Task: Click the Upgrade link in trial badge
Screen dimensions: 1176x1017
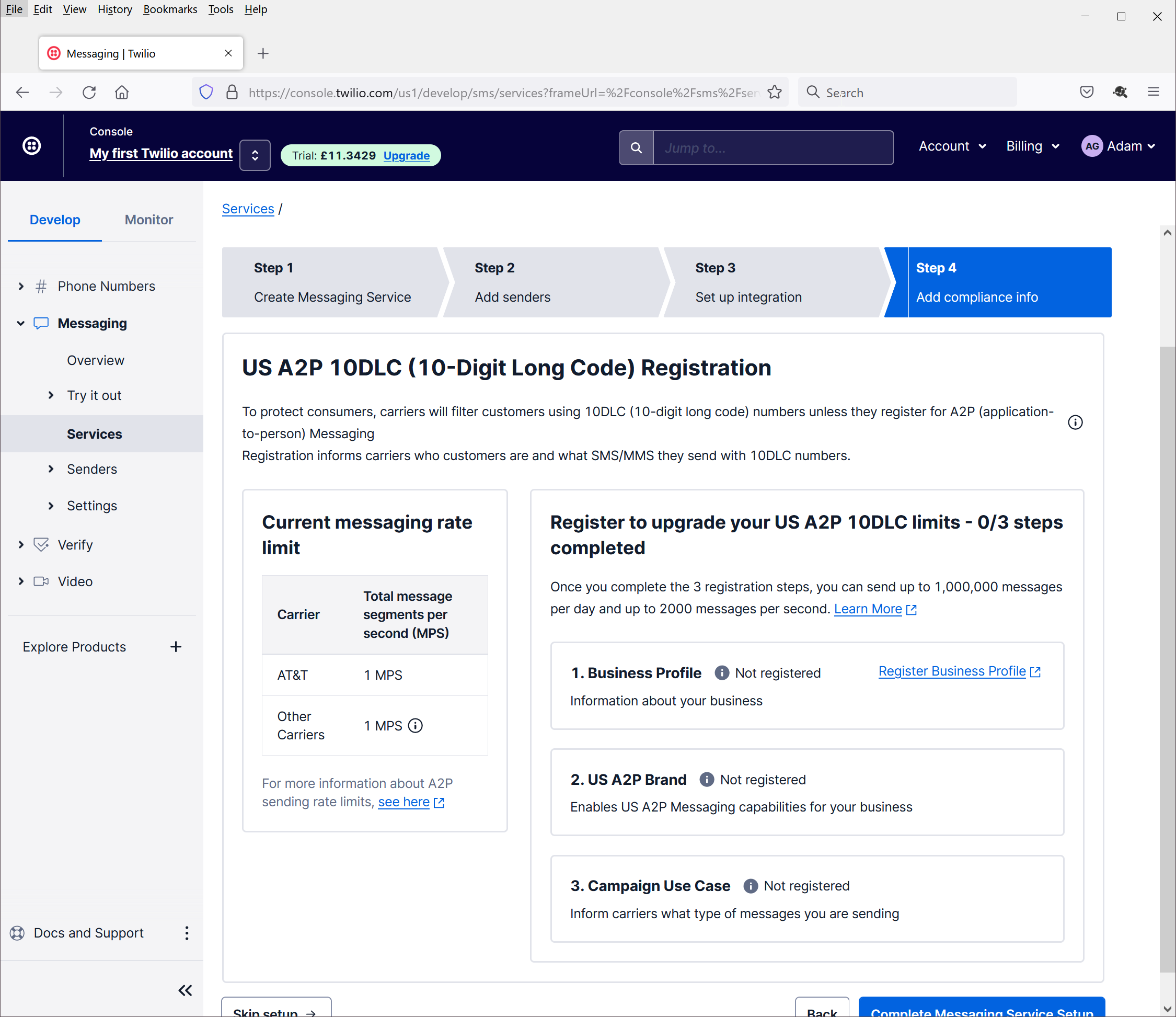Action: (407, 156)
